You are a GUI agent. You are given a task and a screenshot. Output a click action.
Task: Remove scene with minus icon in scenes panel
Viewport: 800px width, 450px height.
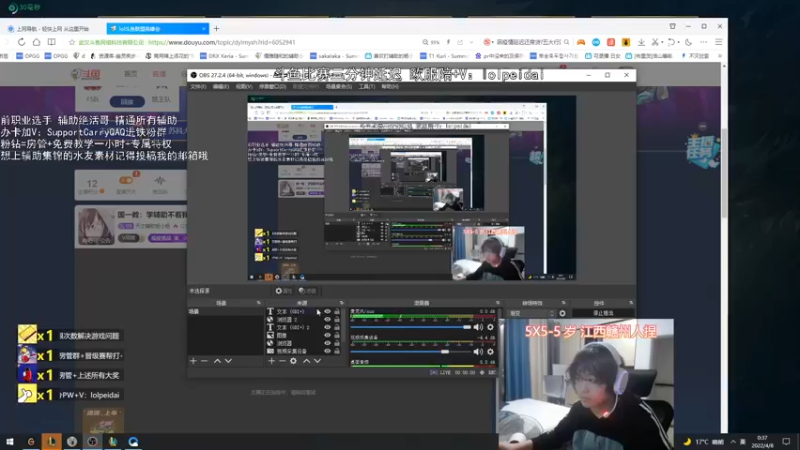coord(204,361)
